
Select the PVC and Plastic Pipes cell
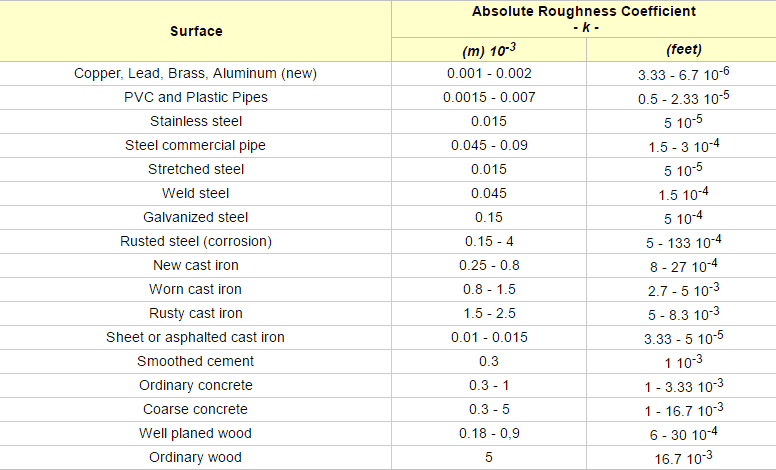coord(195,98)
